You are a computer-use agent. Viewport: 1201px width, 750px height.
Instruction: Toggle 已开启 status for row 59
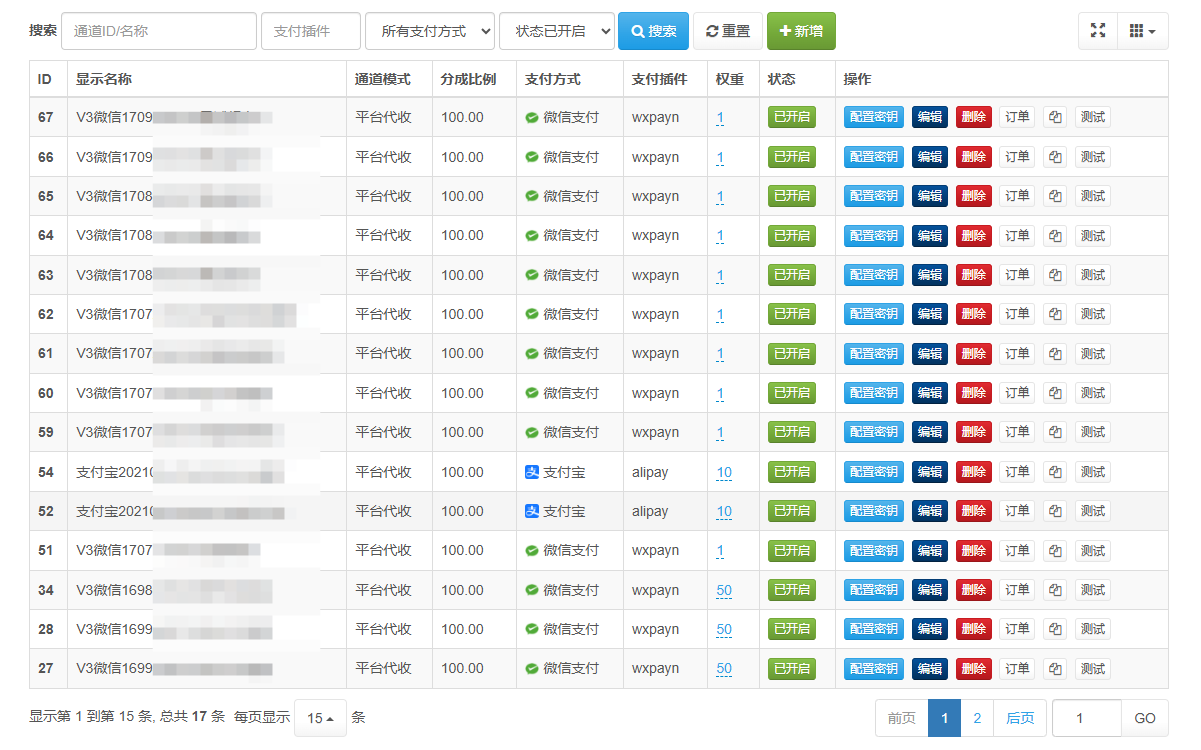pyautogui.click(x=792, y=432)
